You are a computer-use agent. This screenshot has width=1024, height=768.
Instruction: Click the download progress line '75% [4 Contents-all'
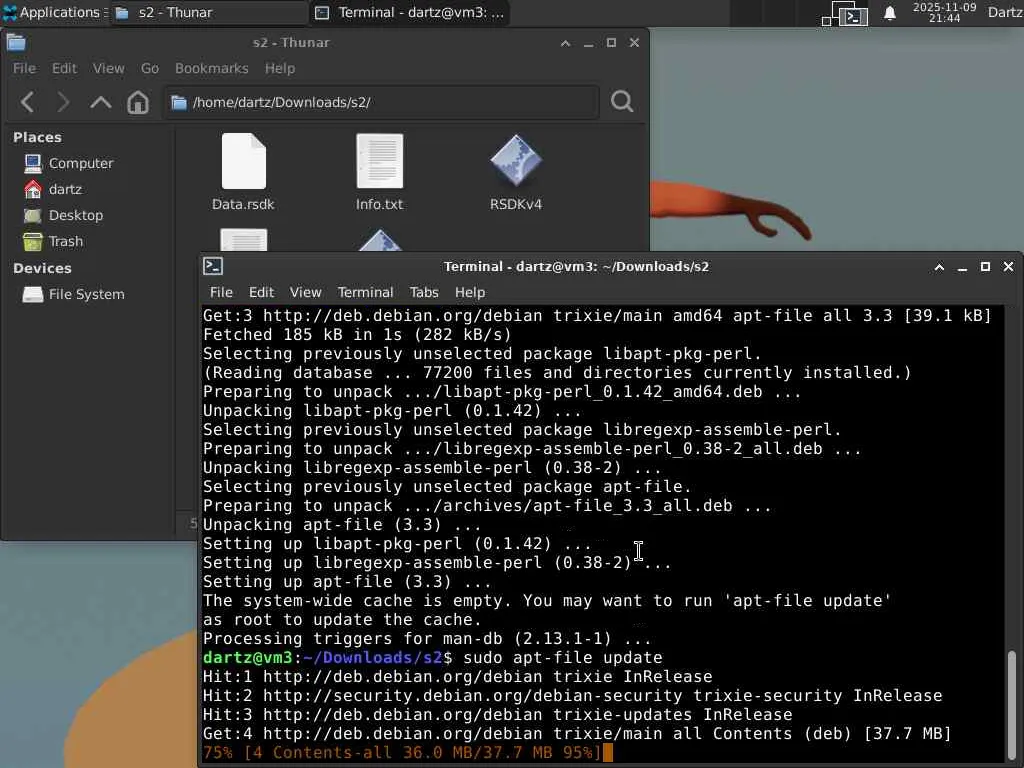(401, 753)
